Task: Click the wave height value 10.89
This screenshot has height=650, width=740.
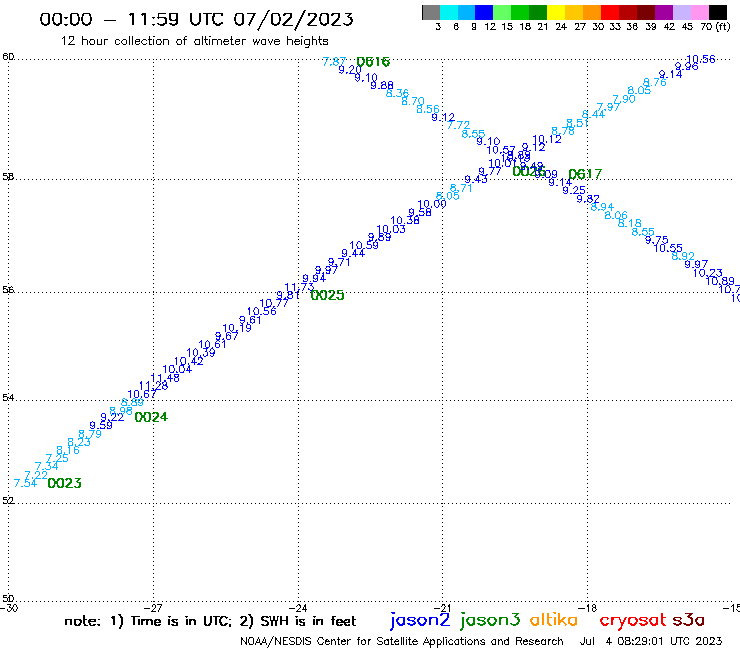Action: click(x=720, y=281)
